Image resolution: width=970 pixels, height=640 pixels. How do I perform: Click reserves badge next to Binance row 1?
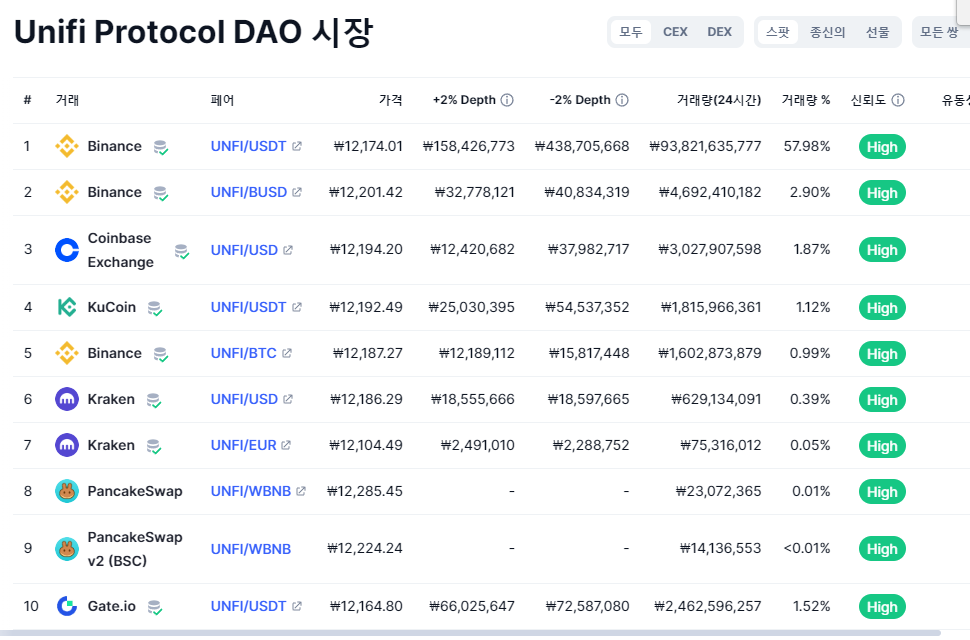[x=161, y=148]
